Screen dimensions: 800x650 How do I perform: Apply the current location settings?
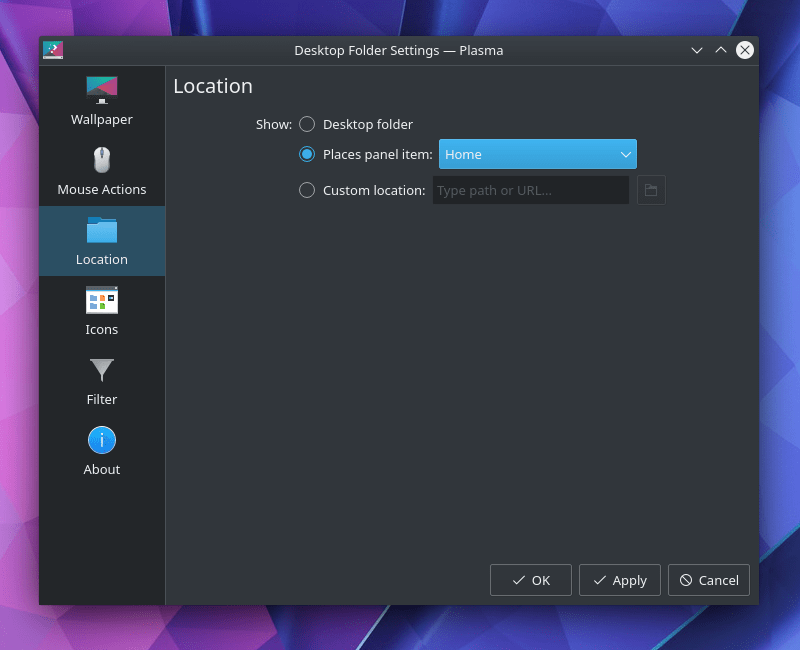click(619, 580)
